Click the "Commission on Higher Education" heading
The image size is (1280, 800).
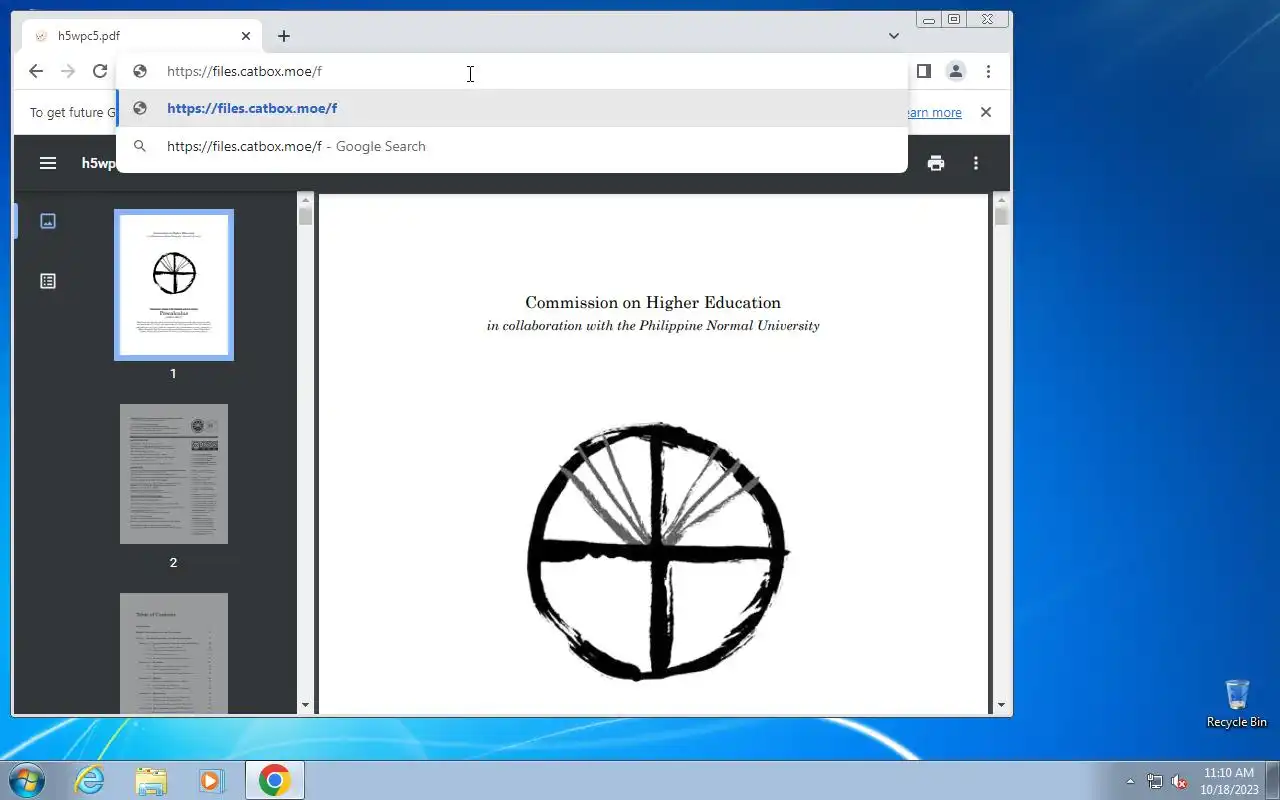click(x=653, y=302)
